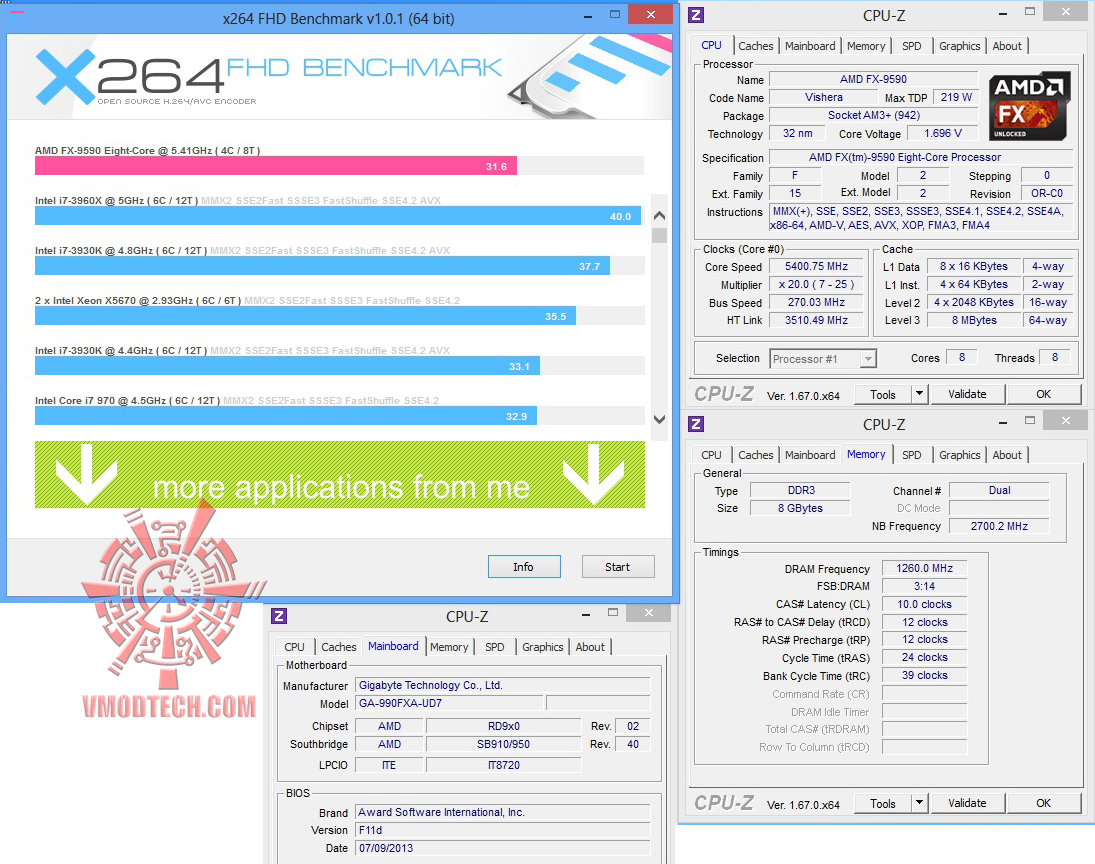The image size is (1095, 864).
Task: Switch to the Caches tab in the top CPU-Z window
Action: (x=756, y=46)
